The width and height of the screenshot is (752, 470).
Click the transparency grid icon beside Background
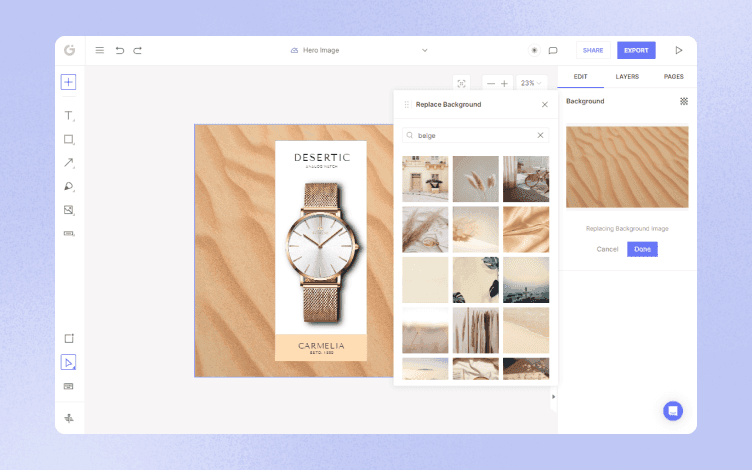coord(684,101)
